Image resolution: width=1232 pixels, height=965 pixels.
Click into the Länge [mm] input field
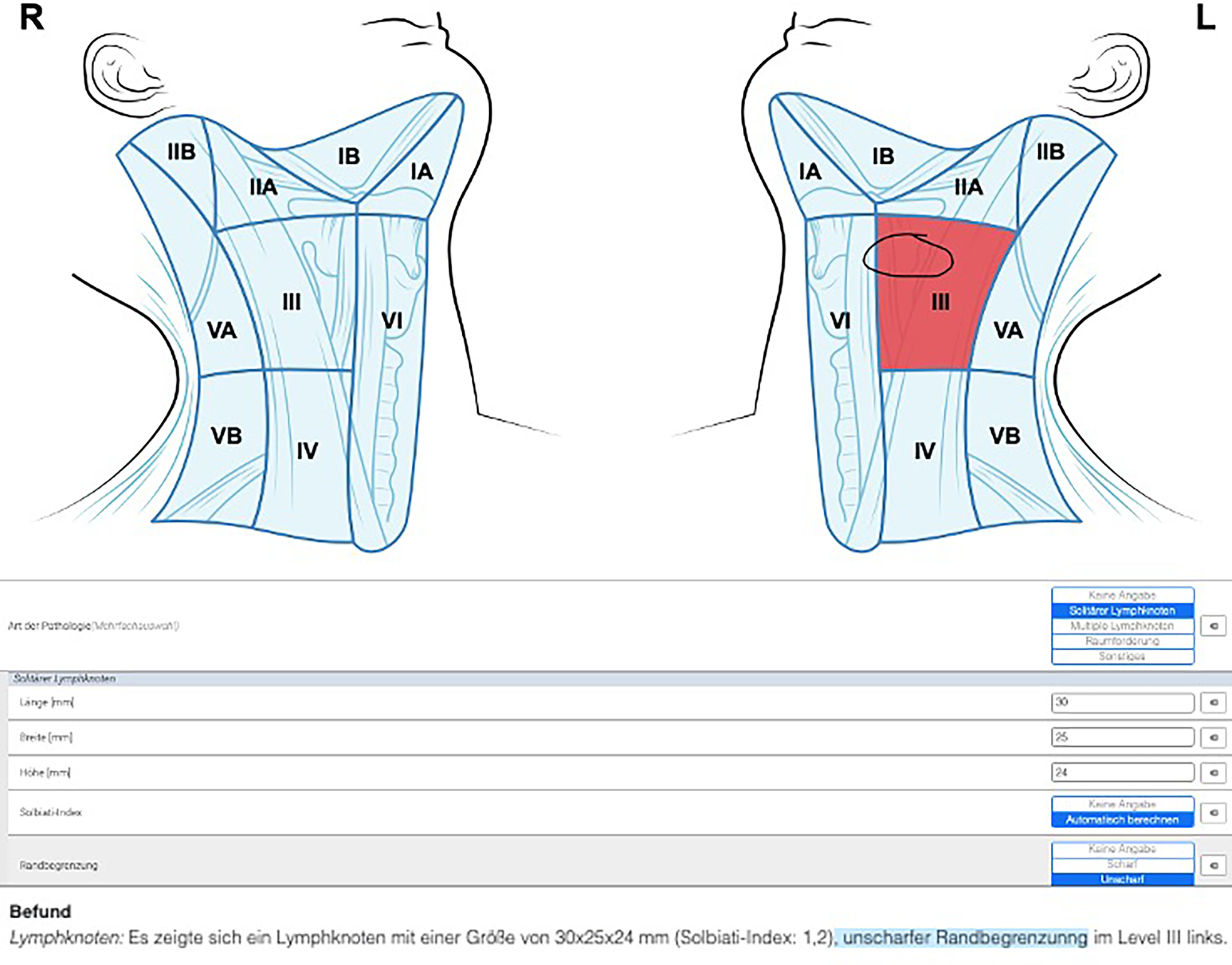tap(1122, 702)
